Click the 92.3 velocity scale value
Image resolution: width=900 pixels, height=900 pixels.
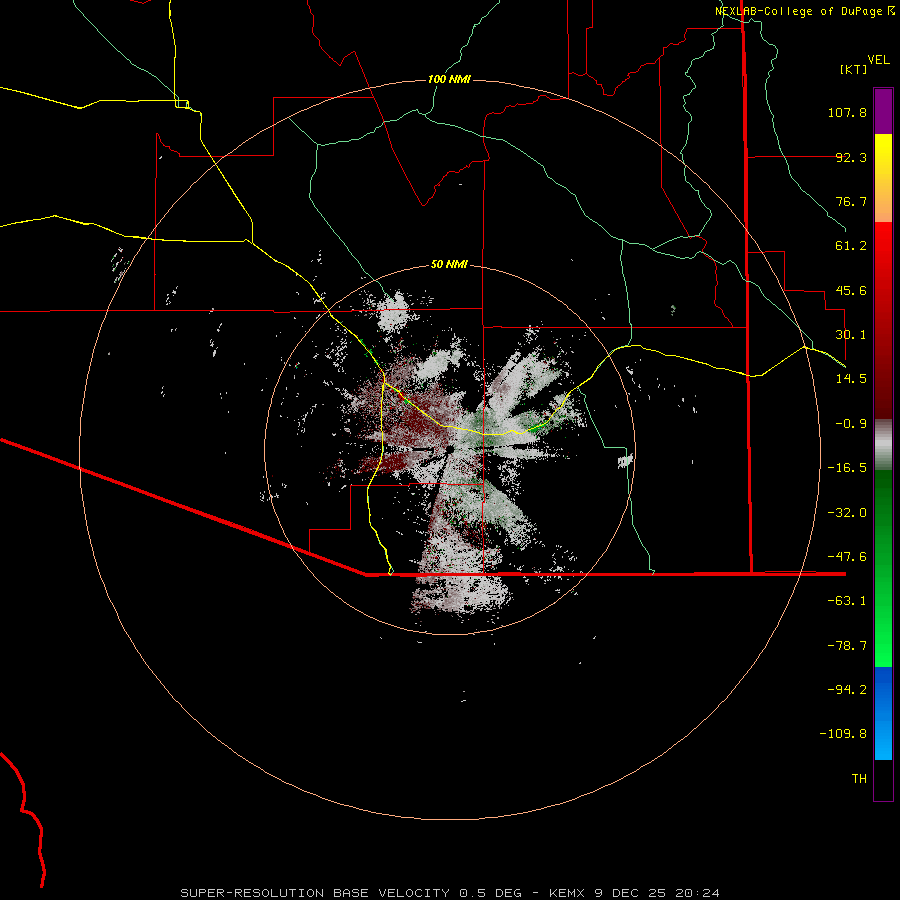(x=851, y=157)
